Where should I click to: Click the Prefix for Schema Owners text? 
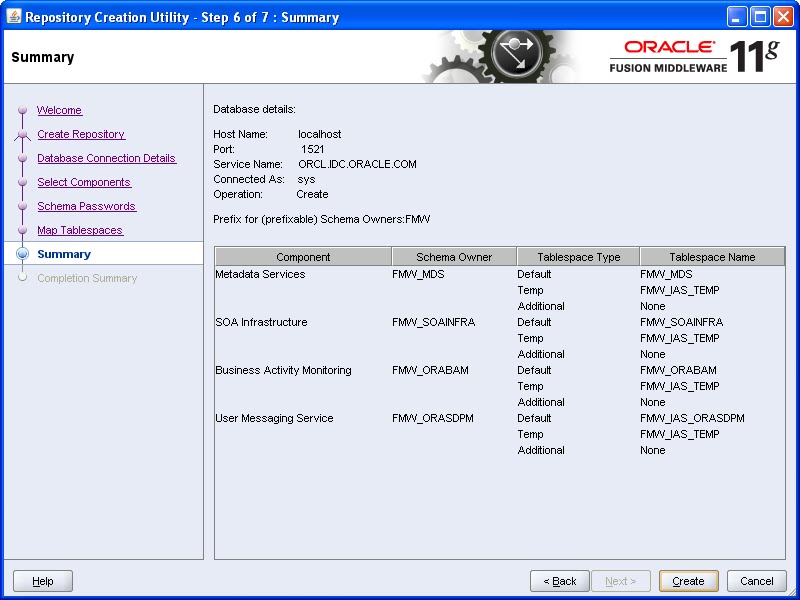click(321, 219)
